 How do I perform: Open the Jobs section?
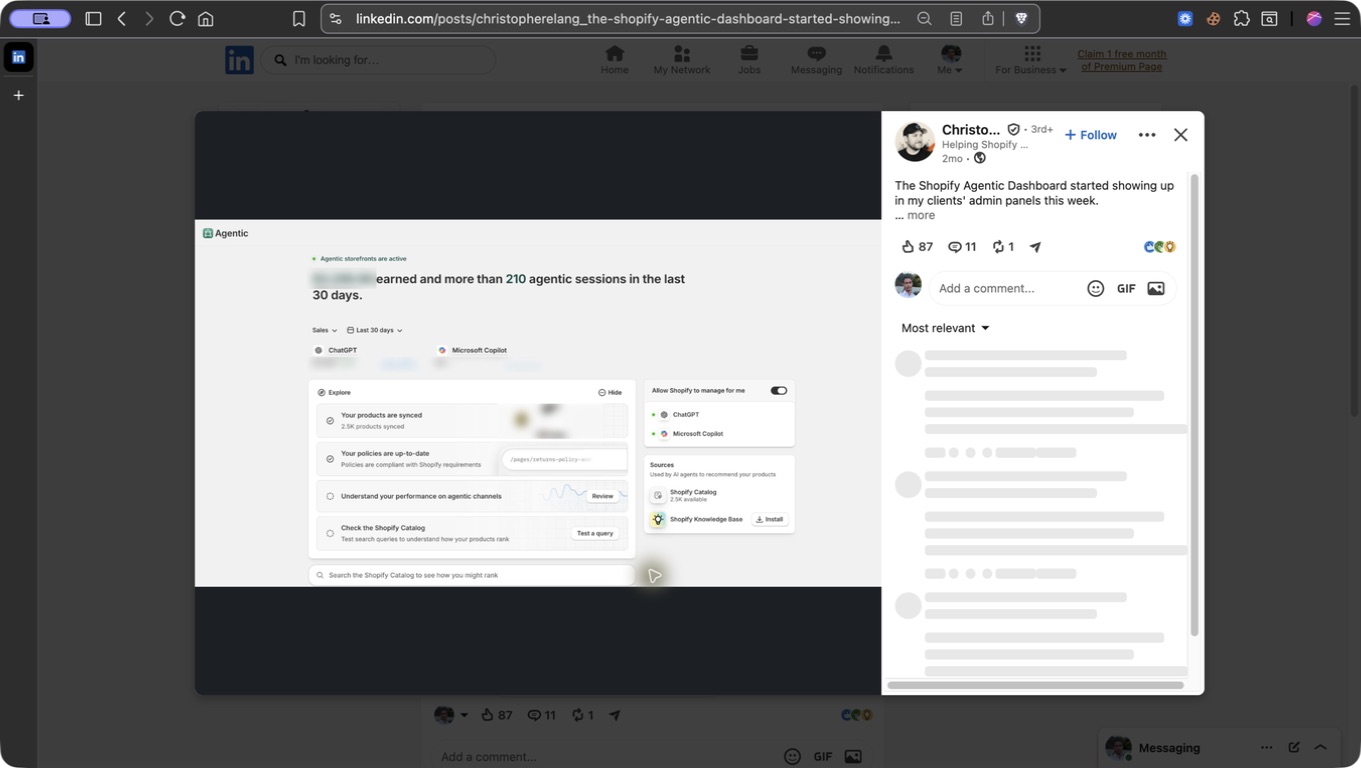(x=749, y=60)
